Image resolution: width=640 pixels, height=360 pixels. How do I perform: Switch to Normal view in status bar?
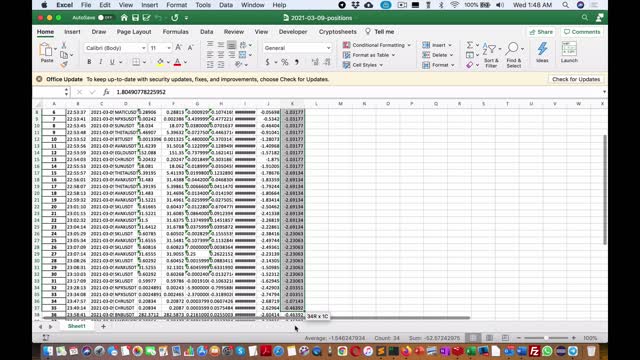pyautogui.click(x=473, y=338)
